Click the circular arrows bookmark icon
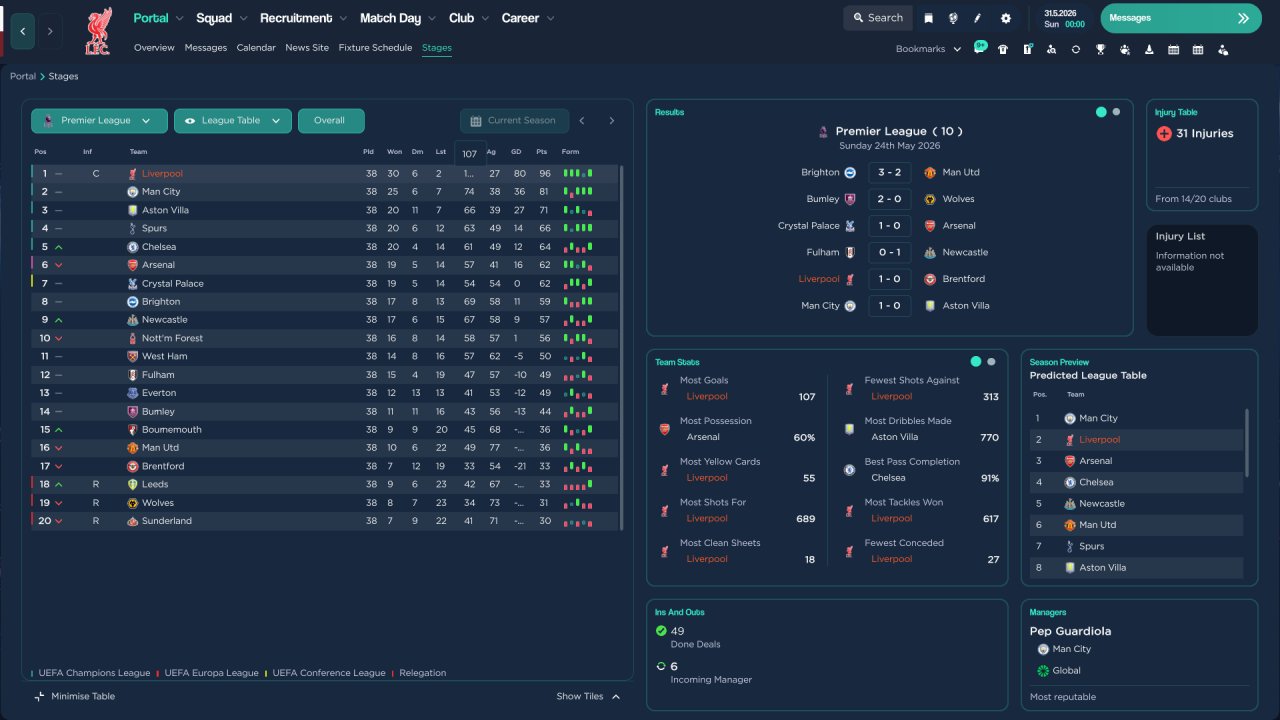The image size is (1280, 720). click(x=1076, y=49)
